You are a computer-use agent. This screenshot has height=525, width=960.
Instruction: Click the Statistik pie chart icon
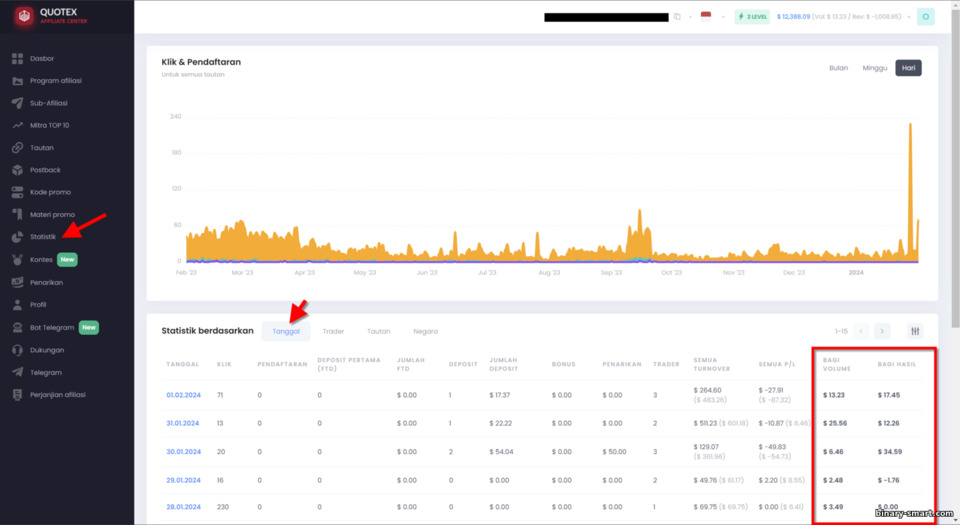click(x=17, y=237)
